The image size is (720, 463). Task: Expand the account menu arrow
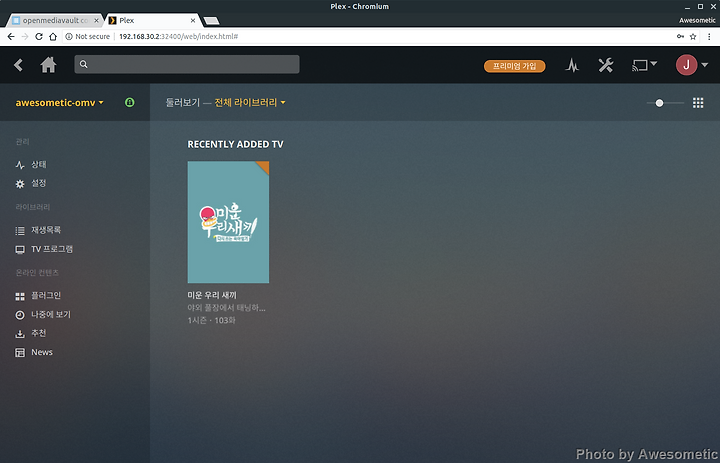coord(705,65)
